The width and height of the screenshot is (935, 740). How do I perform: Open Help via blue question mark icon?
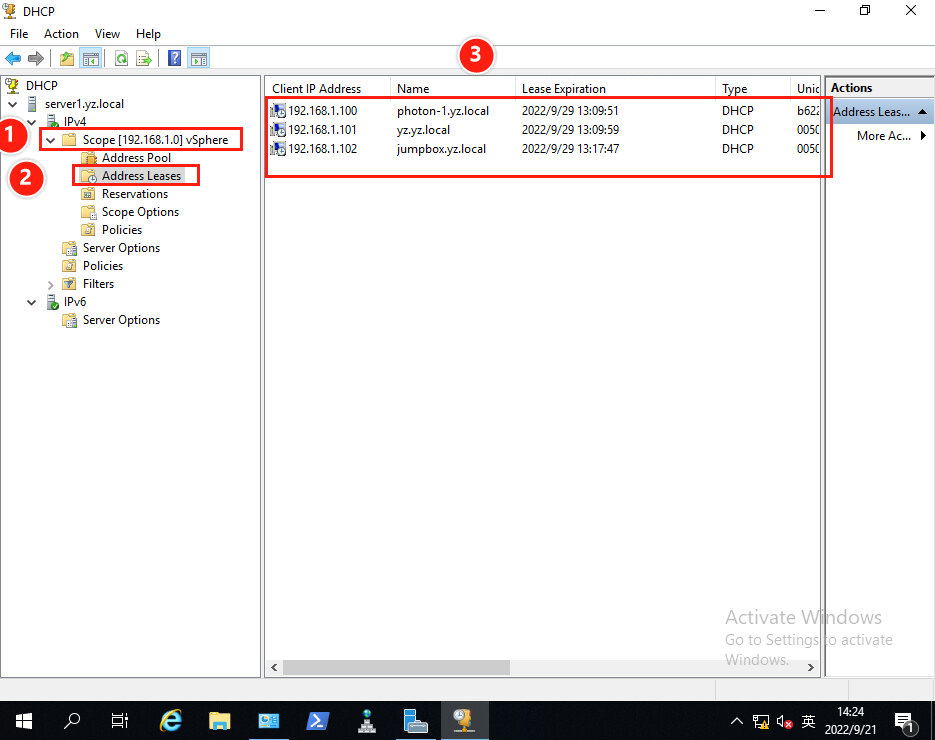pos(175,59)
